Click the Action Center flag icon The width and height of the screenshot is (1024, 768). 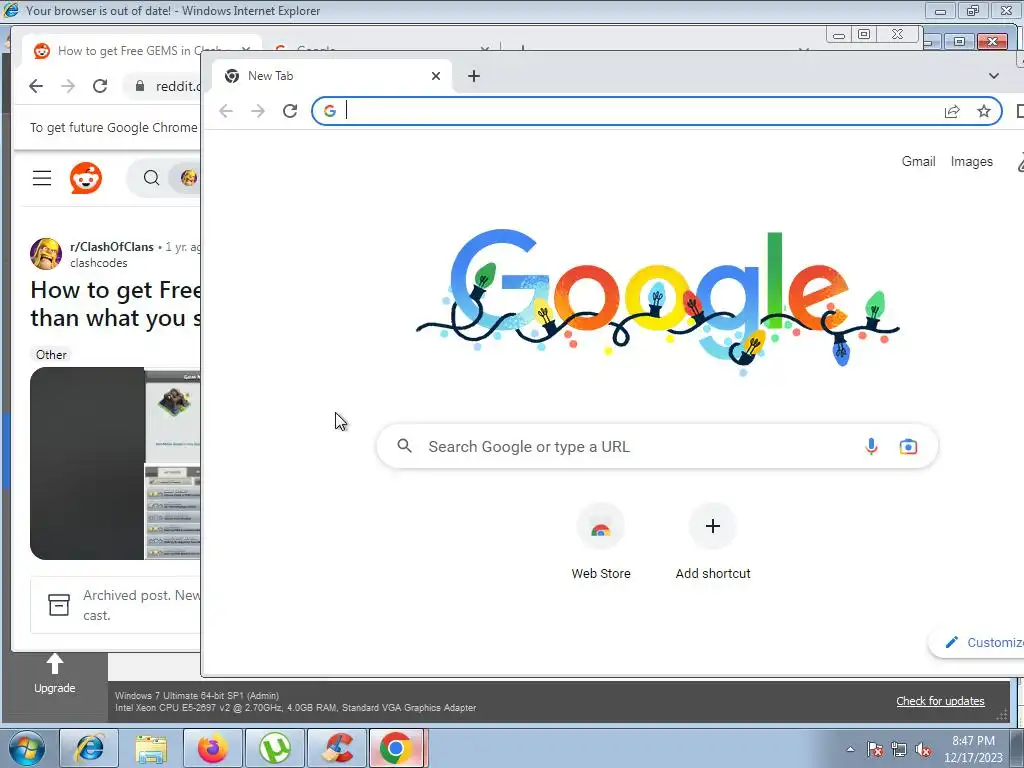click(874, 749)
